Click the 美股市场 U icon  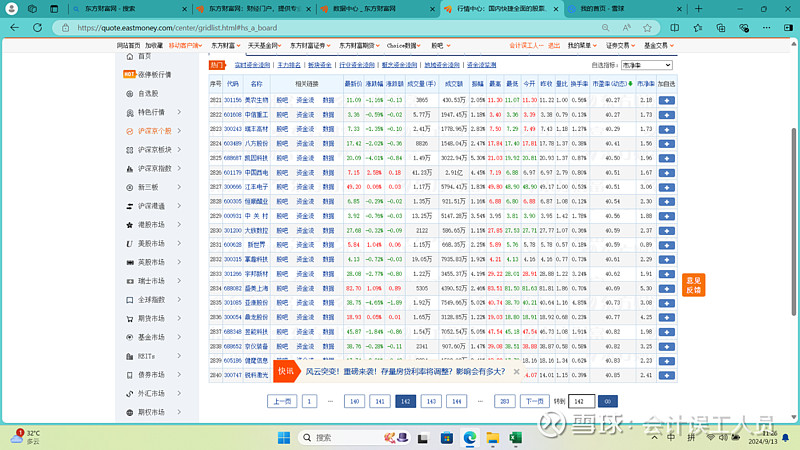130,244
